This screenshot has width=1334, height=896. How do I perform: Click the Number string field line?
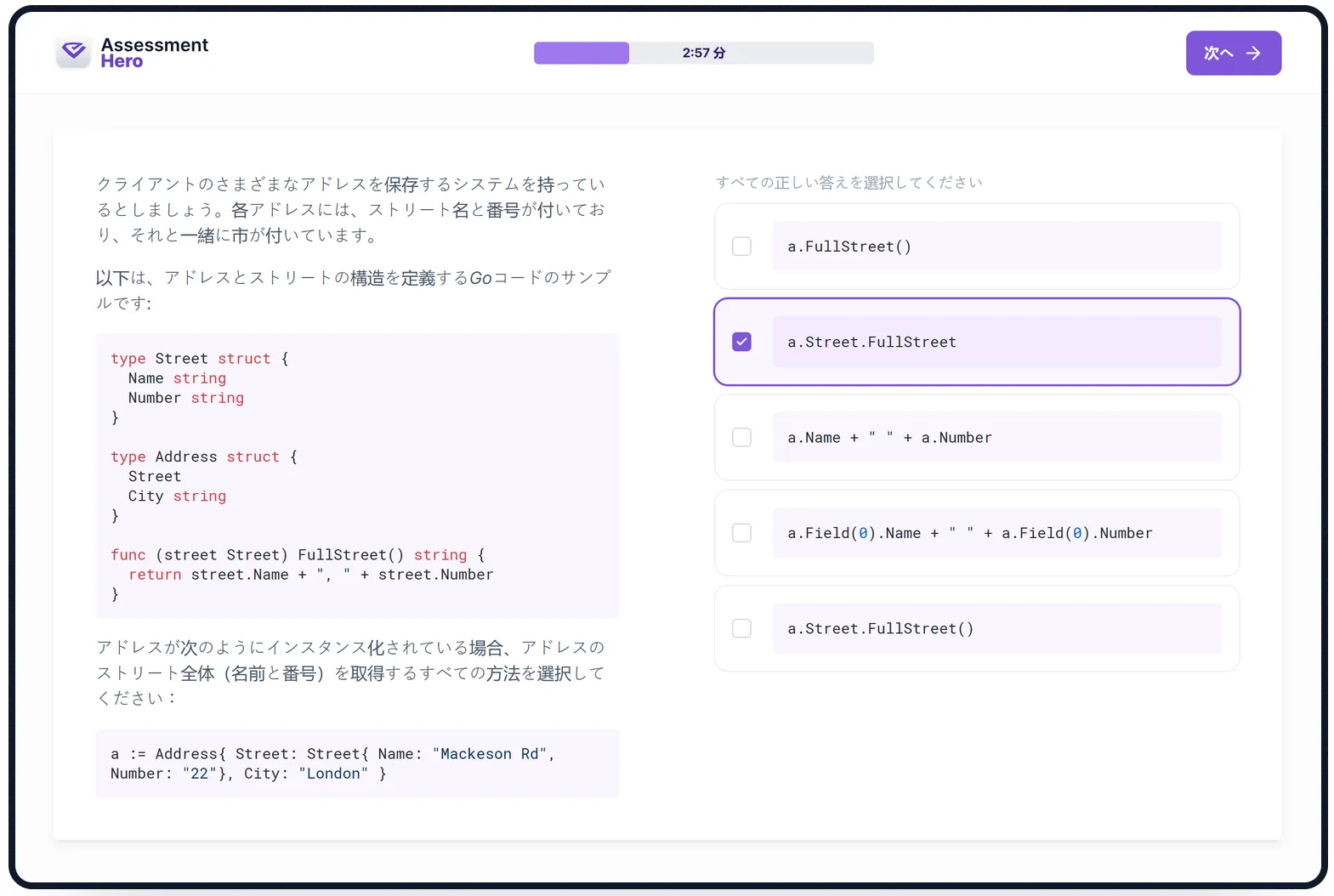(185, 398)
